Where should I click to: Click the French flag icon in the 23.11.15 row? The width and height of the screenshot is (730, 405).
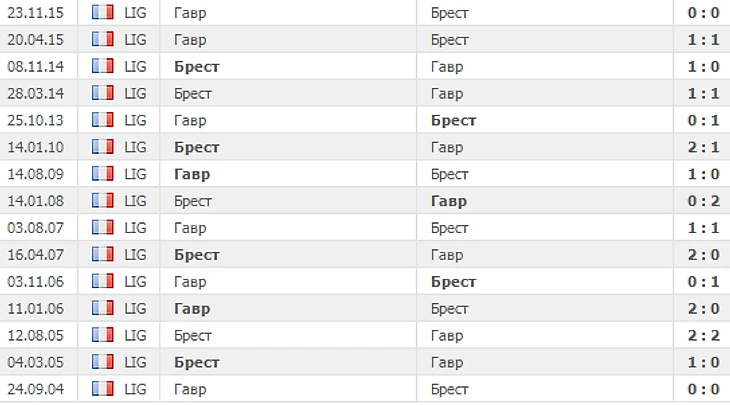tap(102, 12)
